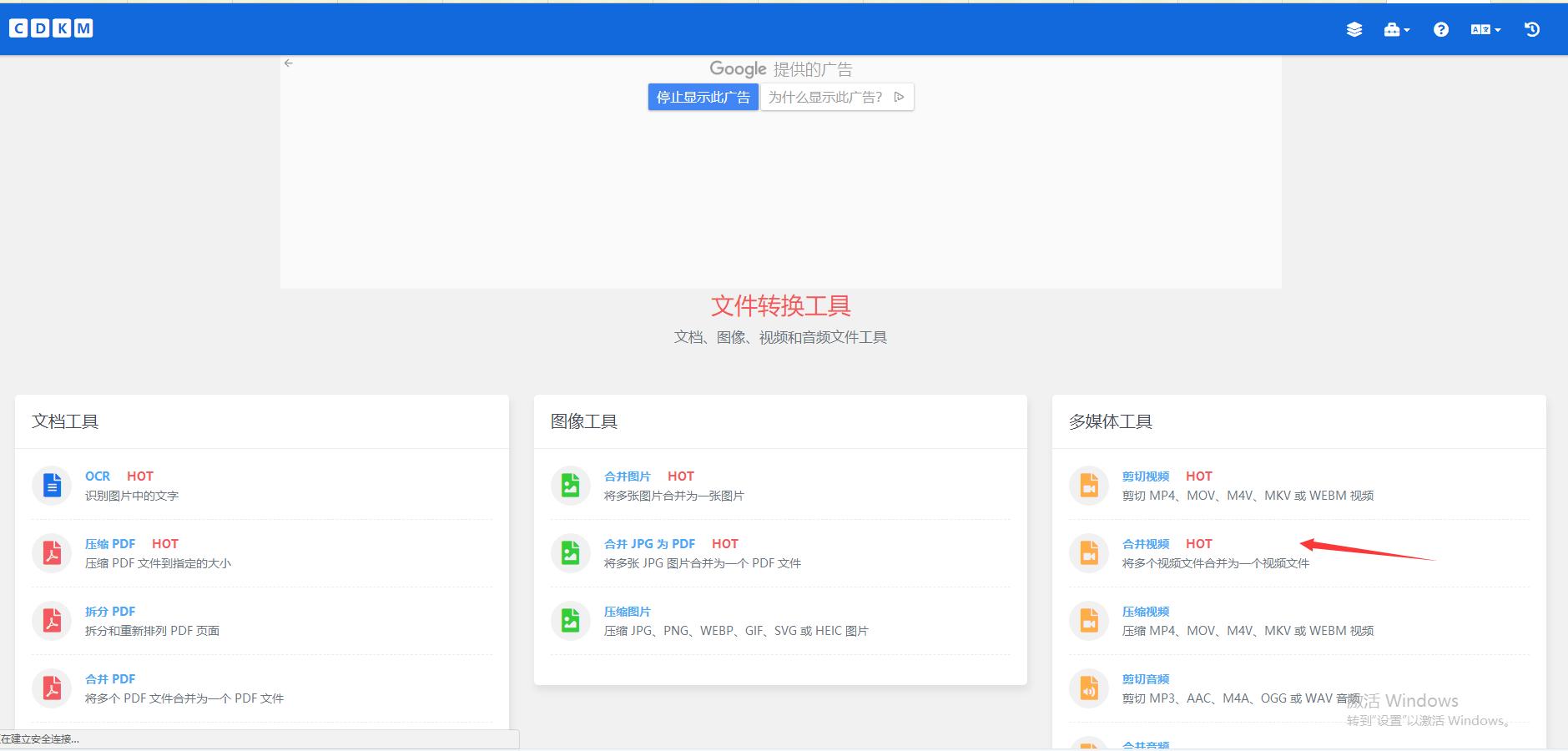This screenshot has height=751, width=1568.
Task: Open the history icon at top right
Action: tap(1533, 28)
